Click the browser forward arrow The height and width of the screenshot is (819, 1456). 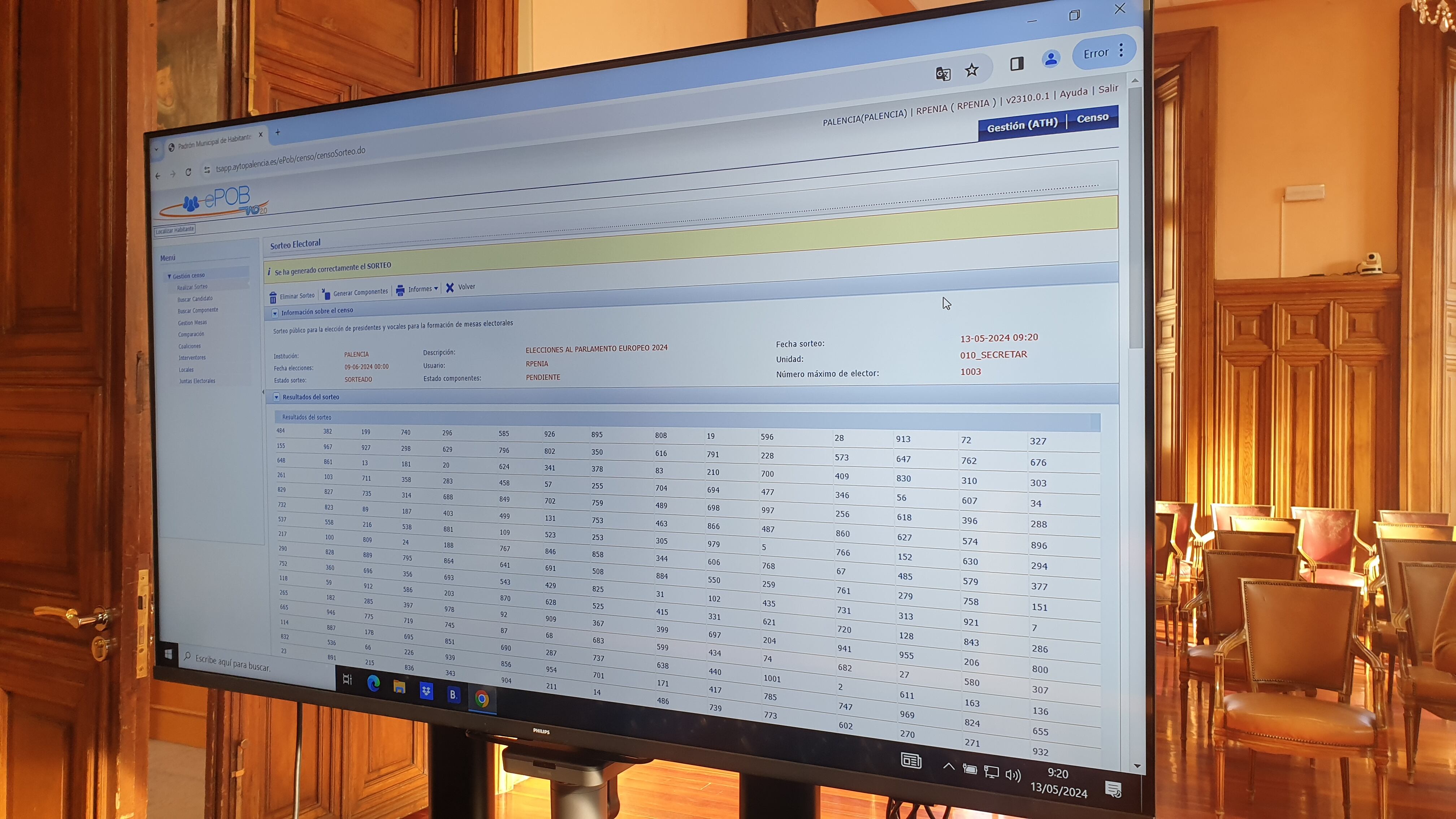coord(173,174)
